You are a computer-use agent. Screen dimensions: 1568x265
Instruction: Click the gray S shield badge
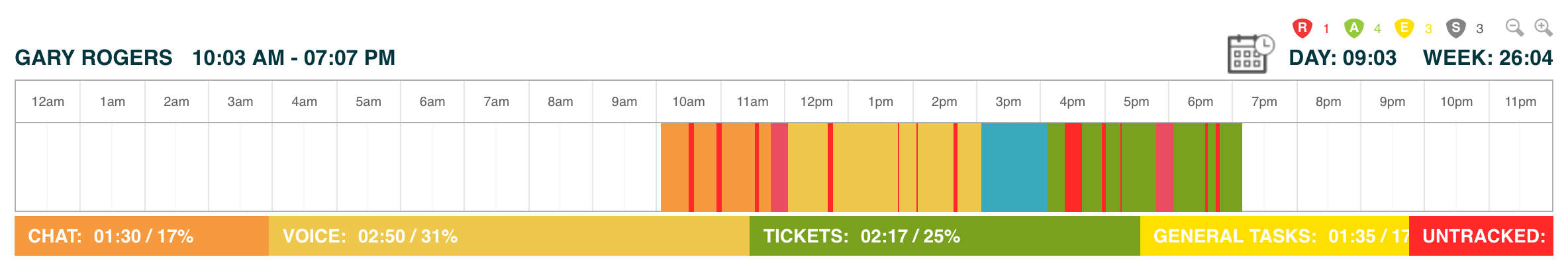tap(1455, 28)
